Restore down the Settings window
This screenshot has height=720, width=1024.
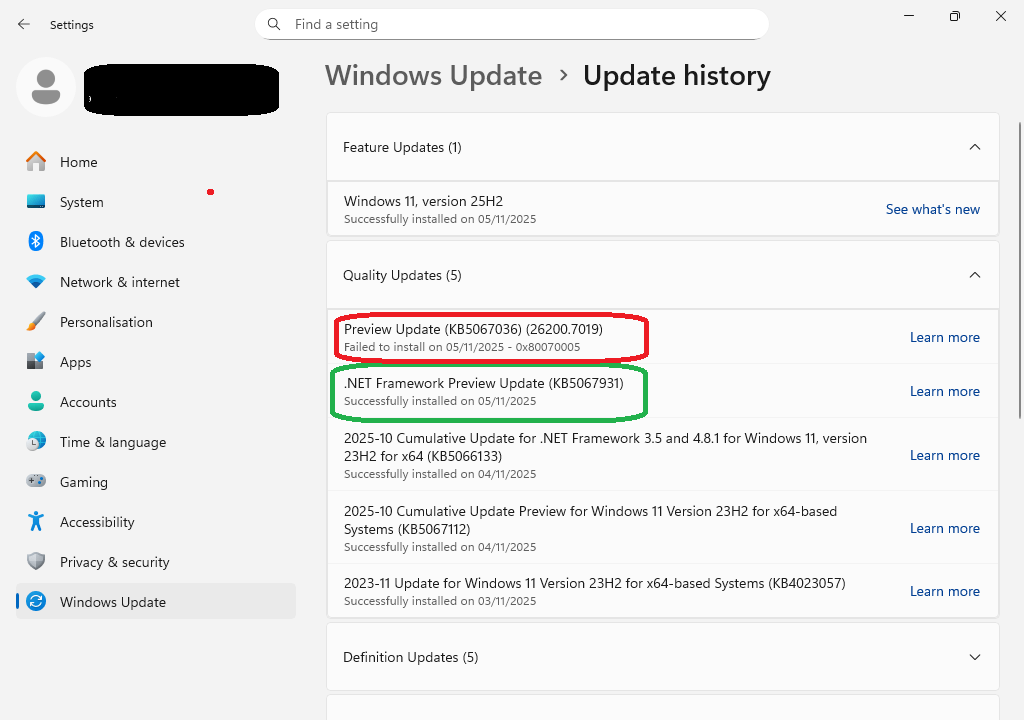pyautogui.click(x=954, y=16)
